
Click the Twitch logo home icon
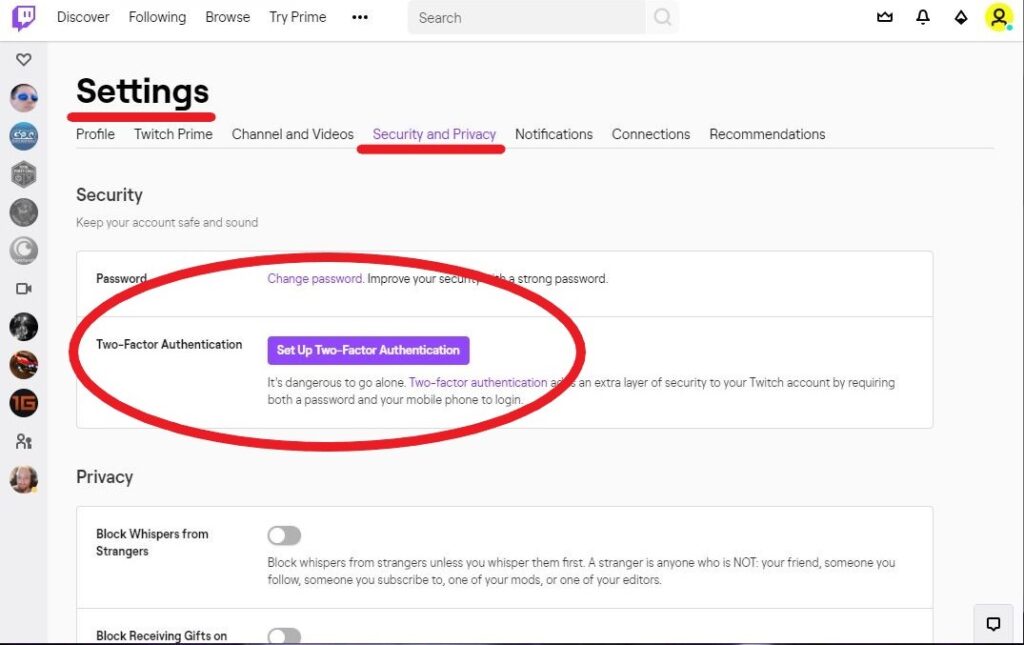[23, 17]
